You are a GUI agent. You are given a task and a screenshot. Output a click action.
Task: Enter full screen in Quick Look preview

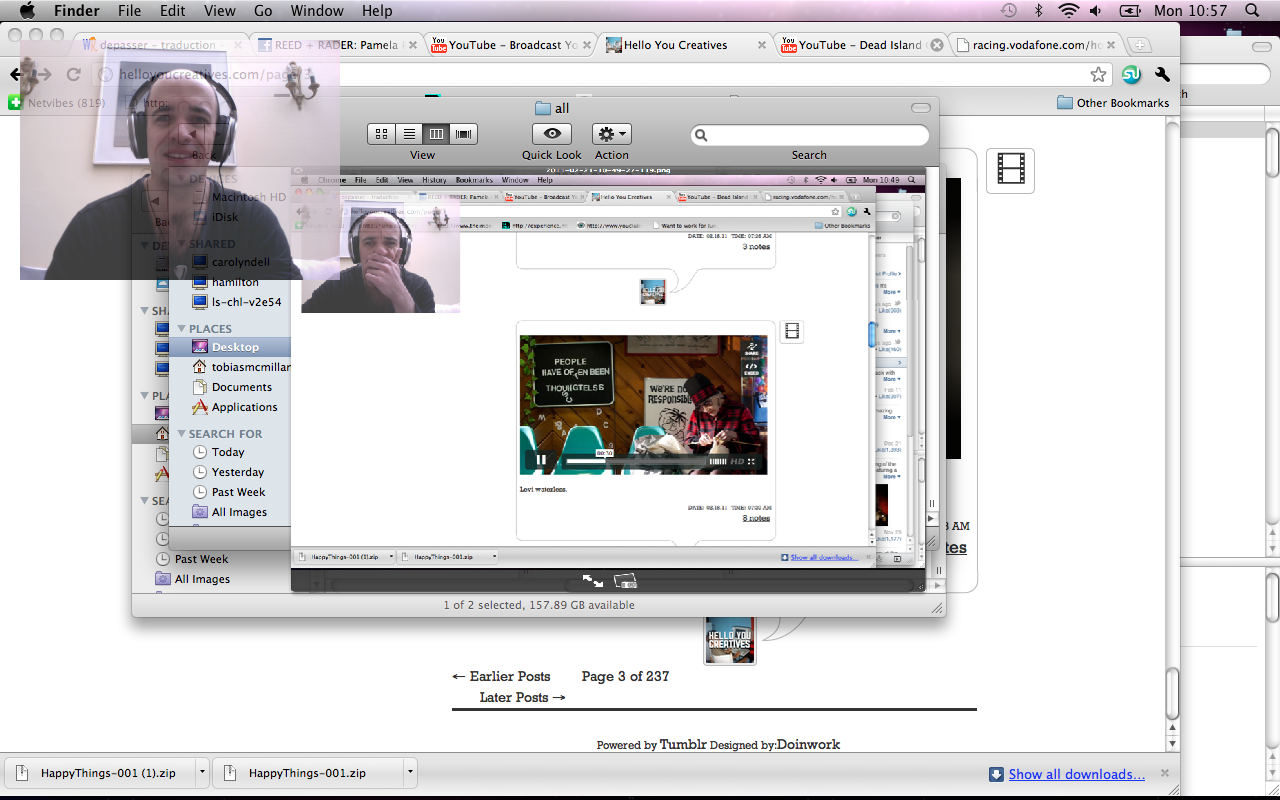[x=593, y=581]
